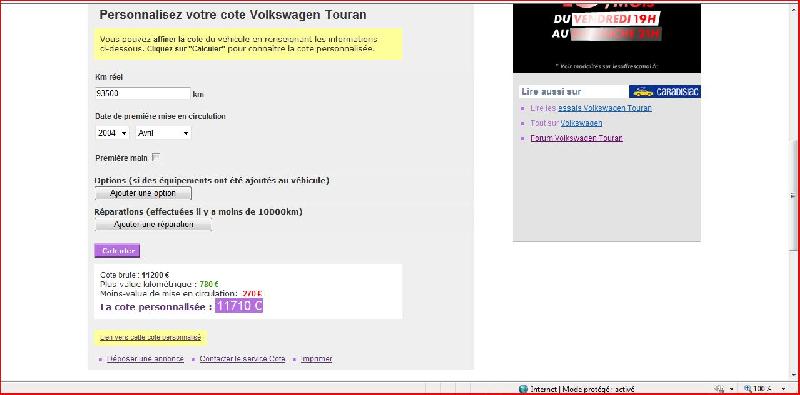The height and width of the screenshot is (395, 800).
Task: Visit the Forum Volkswagen Touran link
Action: 577,138
